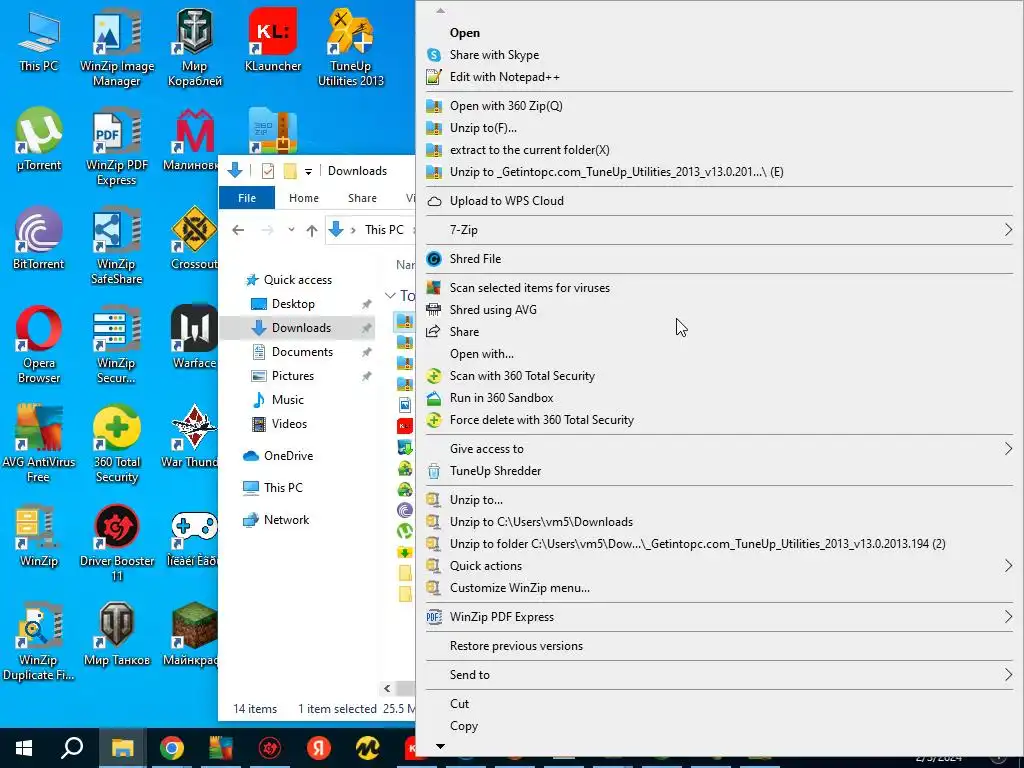Open the Explorer quick access toolbar dropdown
This screenshot has height=768, width=1024.
[x=308, y=172]
